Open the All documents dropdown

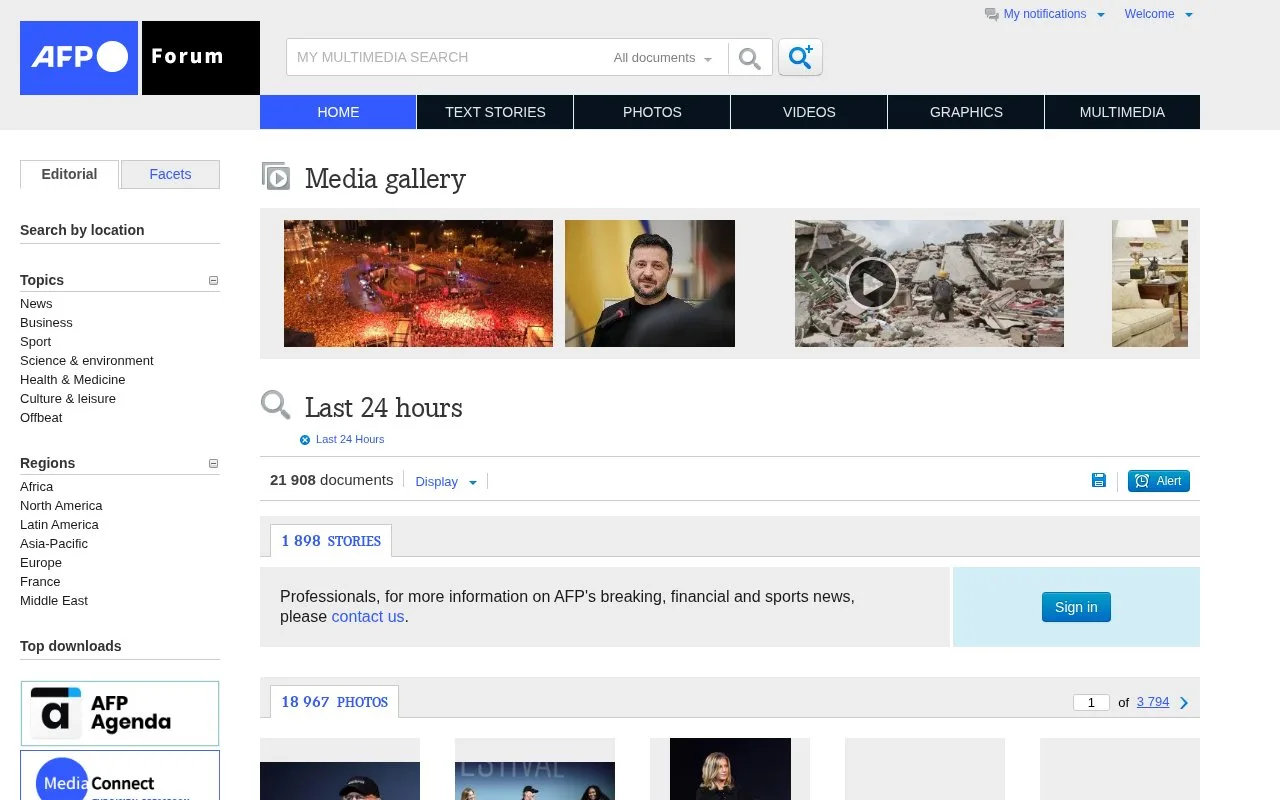coord(663,58)
